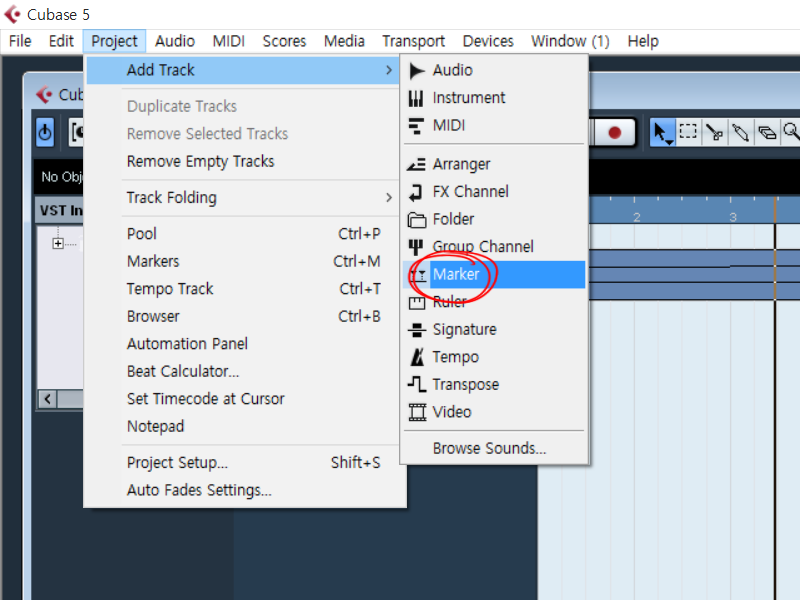800x600 pixels.
Task: Open the MIDI menu
Action: point(229,41)
